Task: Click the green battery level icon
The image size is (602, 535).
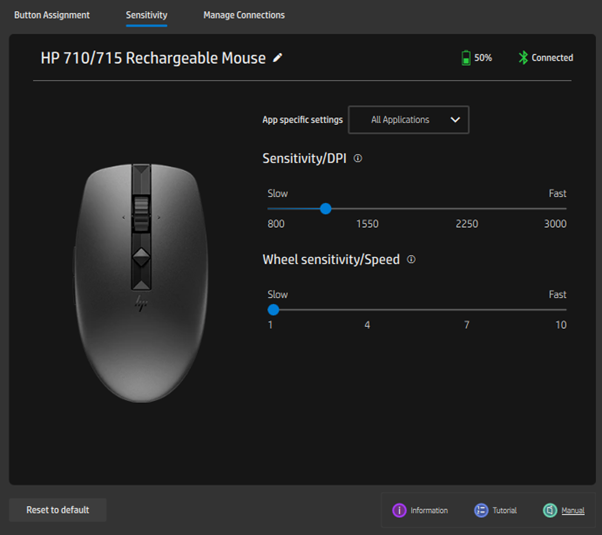Action: [466, 58]
